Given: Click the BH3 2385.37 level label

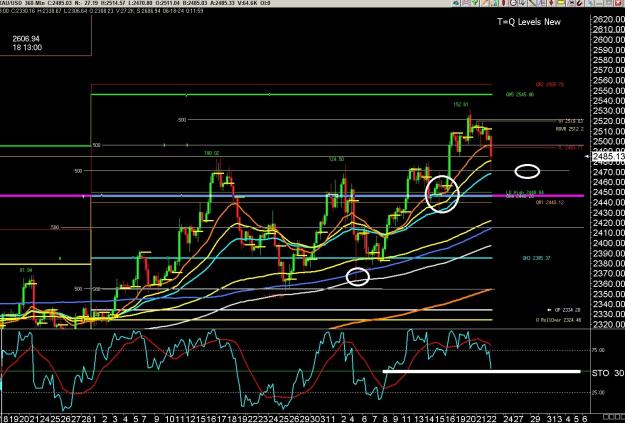Looking at the screenshot, I should [x=537, y=258].
